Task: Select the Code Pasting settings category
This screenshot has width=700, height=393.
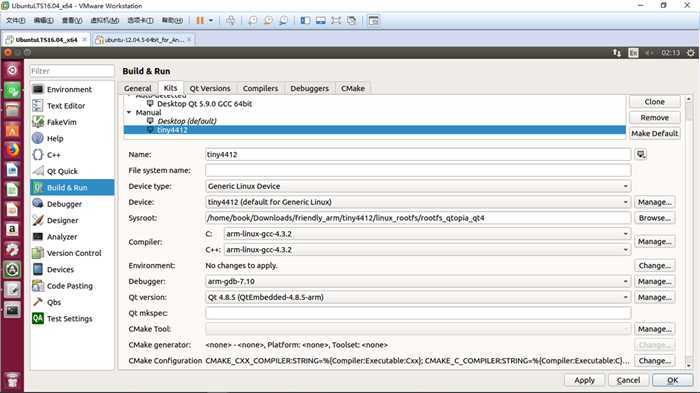Action: [x=72, y=286]
